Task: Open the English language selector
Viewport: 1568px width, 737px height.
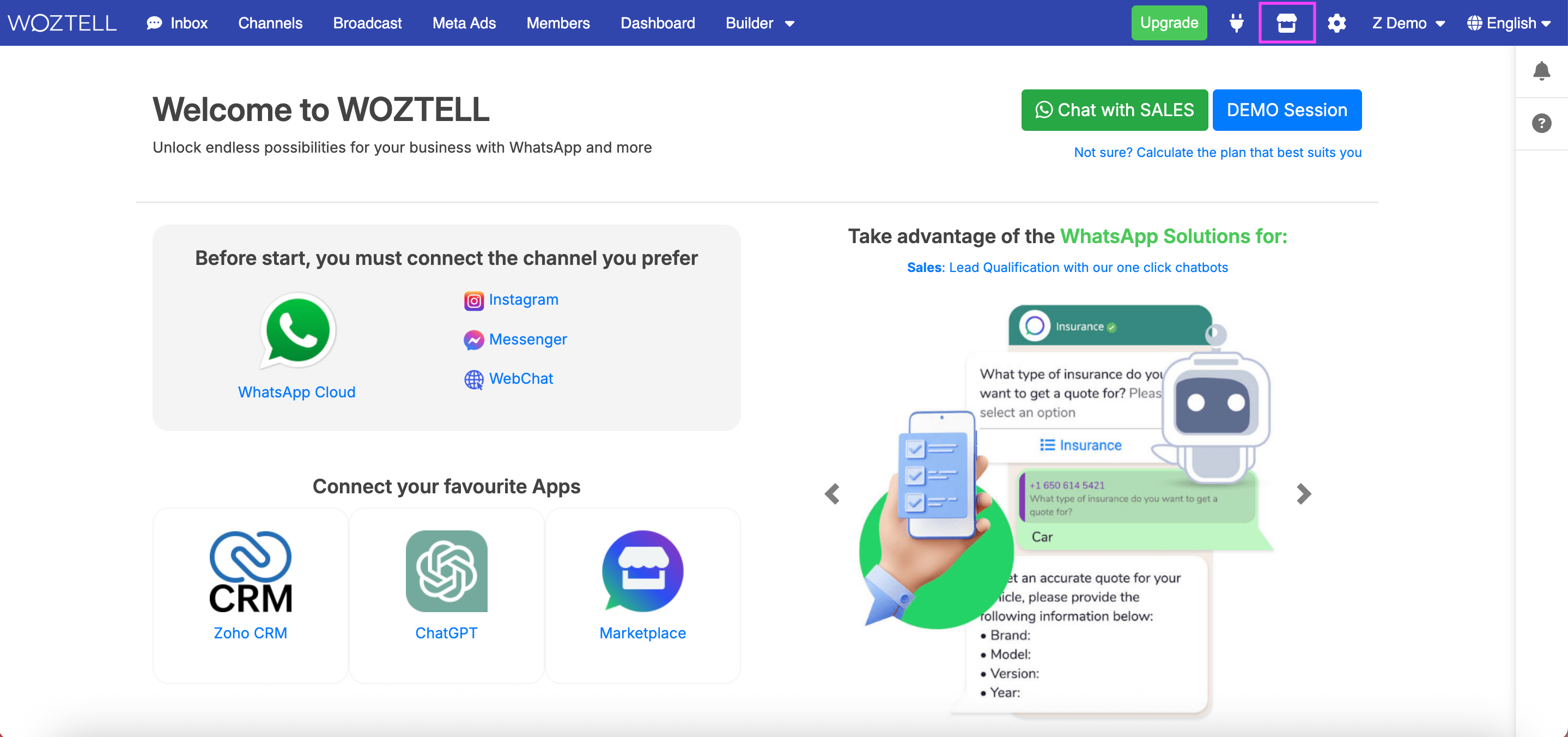Action: click(x=1508, y=23)
